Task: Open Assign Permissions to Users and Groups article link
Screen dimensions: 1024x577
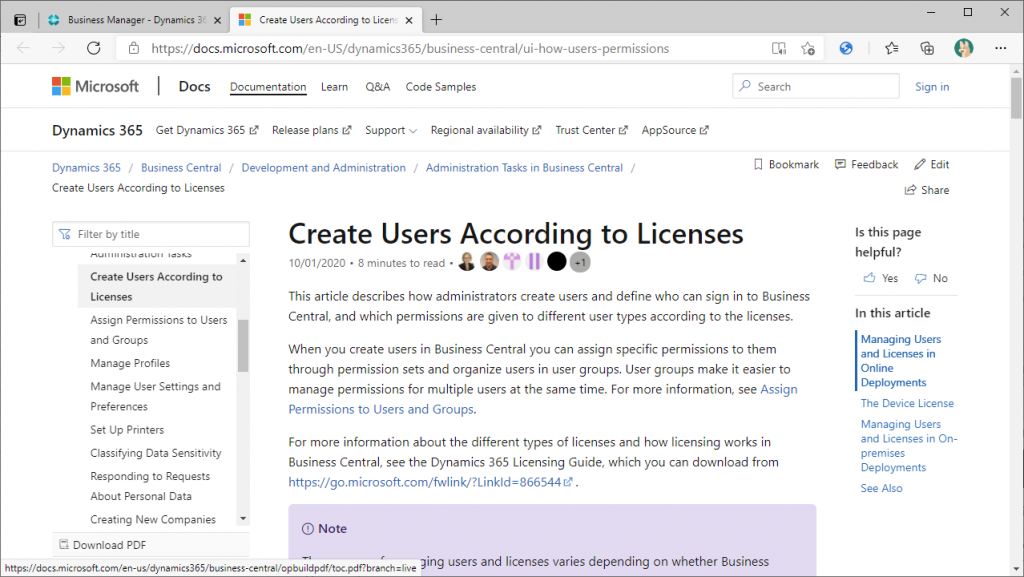Action: (x=543, y=399)
